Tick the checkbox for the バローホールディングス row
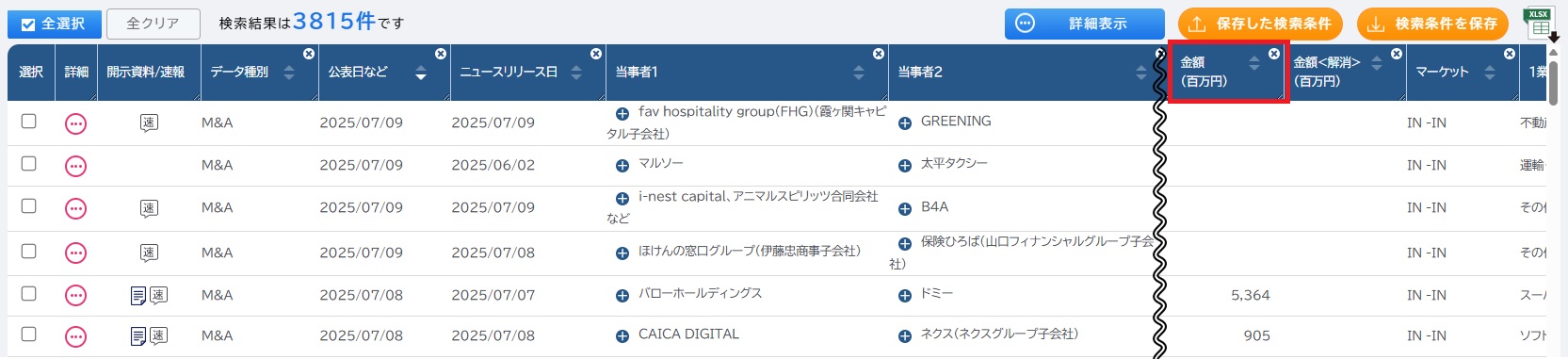Image resolution: width=1568 pixels, height=359 pixels. (x=29, y=294)
